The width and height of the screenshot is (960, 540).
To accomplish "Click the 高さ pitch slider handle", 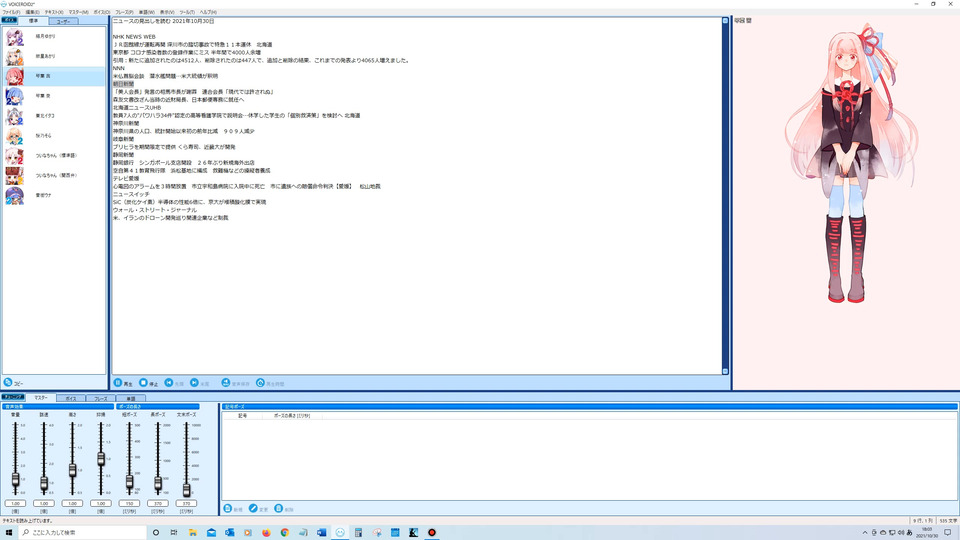I will click(x=72, y=470).
